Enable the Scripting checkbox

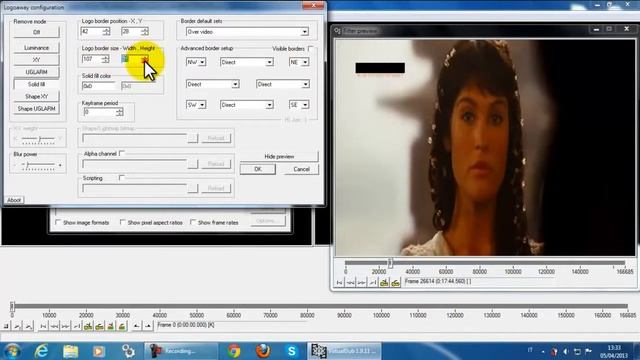click(122, 178)
